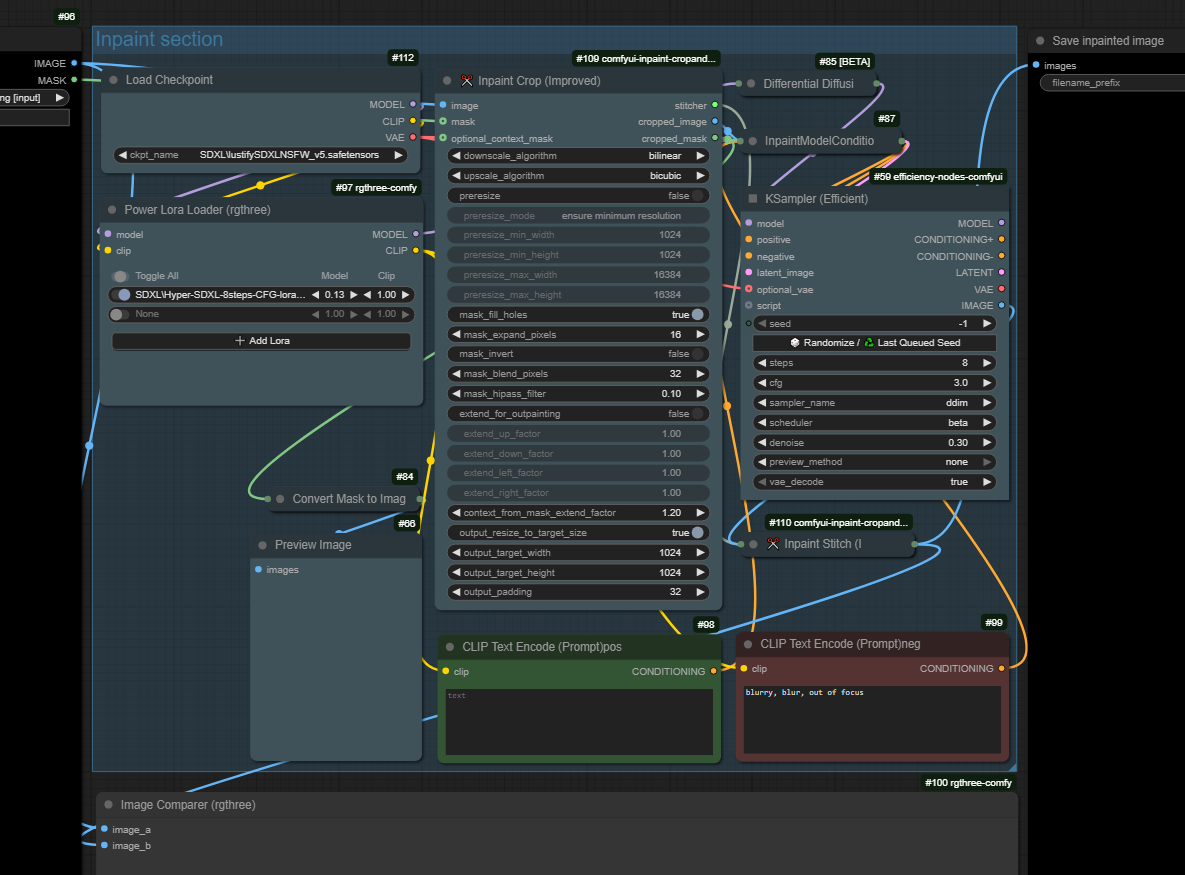This screenshot has width=1185, height=875.
Task: Click the LATENT output port on KSampler
Action: click(x=1001, y=272)
